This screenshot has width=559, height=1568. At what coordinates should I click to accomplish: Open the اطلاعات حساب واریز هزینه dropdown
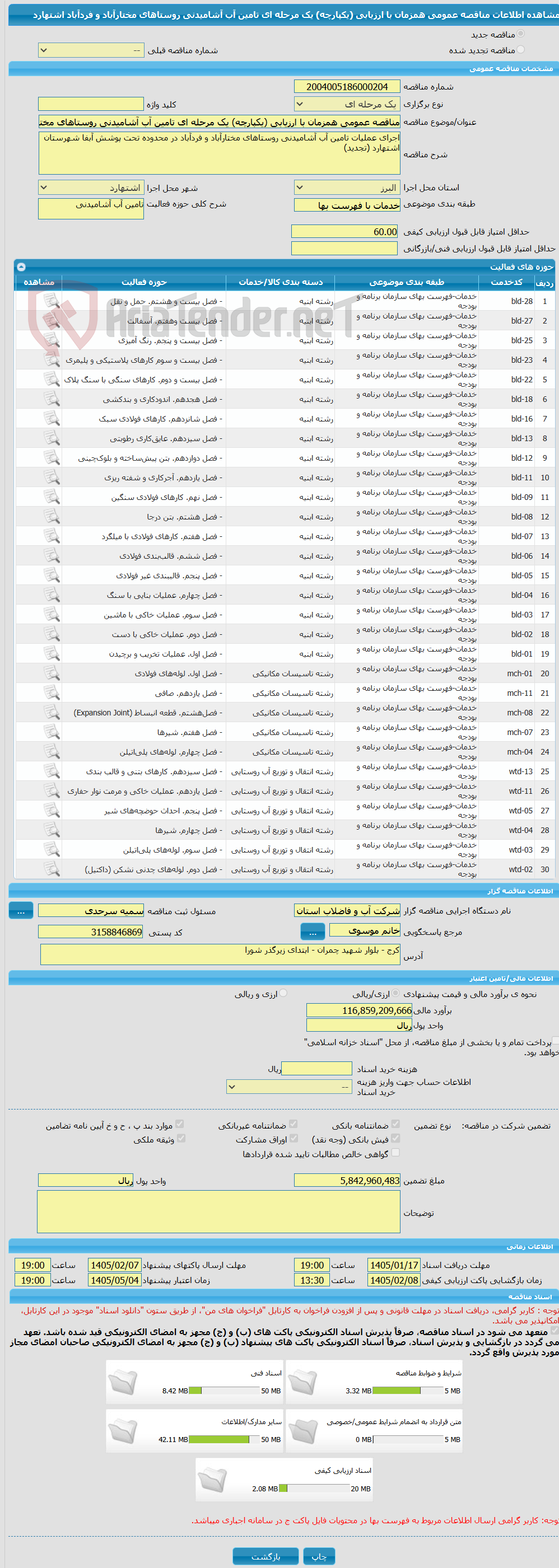tap(289, 1087)
